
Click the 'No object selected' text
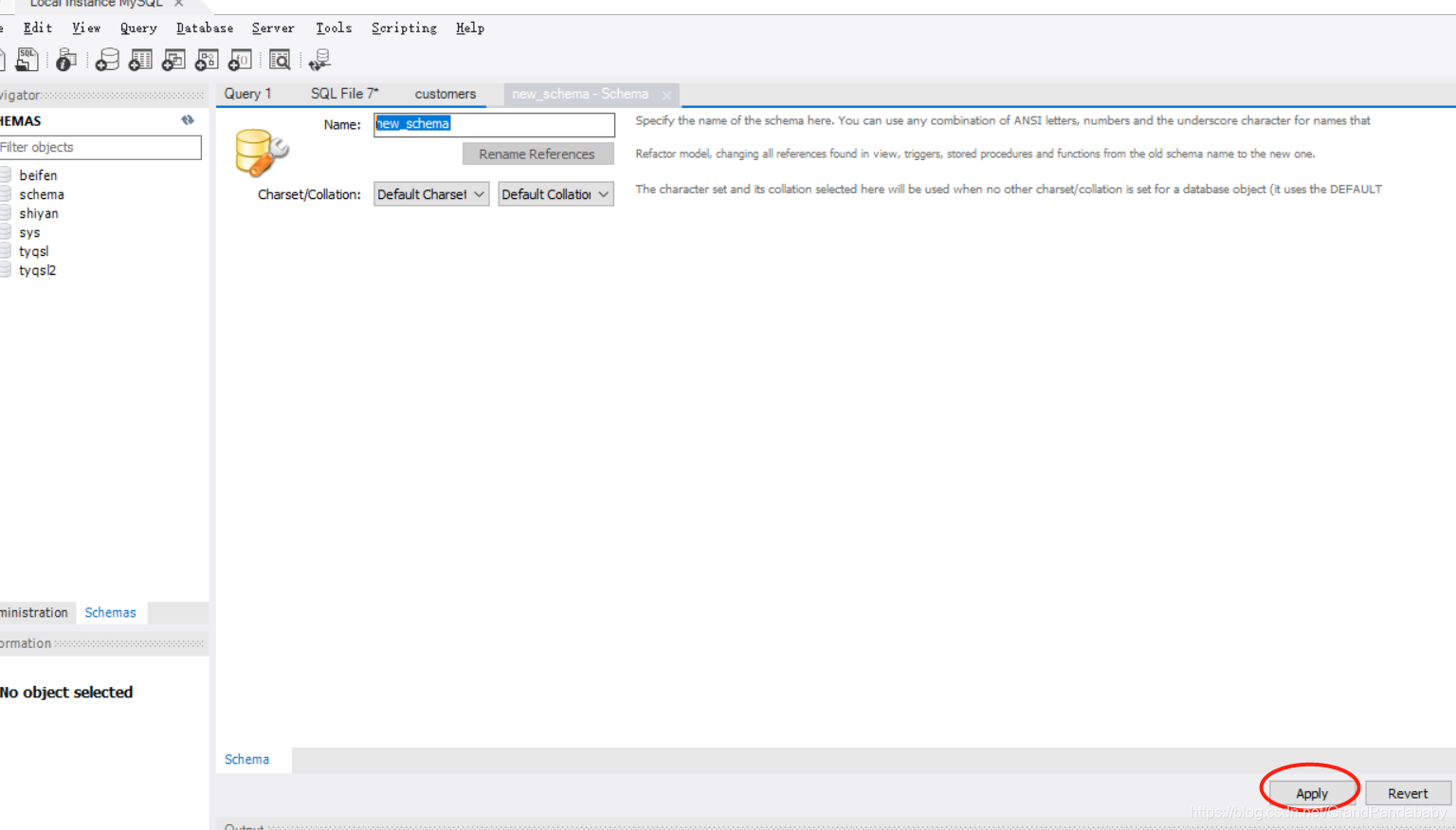pos(66,693)
